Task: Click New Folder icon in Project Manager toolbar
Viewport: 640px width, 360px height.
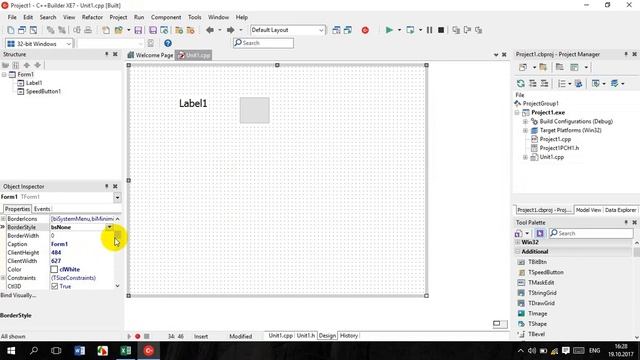Action: point(543,67)
